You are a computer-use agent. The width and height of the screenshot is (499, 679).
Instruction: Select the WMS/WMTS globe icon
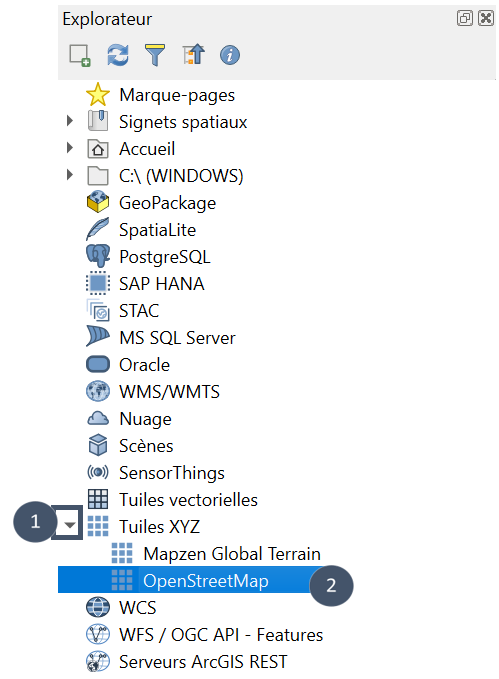(x=98, y=391)
